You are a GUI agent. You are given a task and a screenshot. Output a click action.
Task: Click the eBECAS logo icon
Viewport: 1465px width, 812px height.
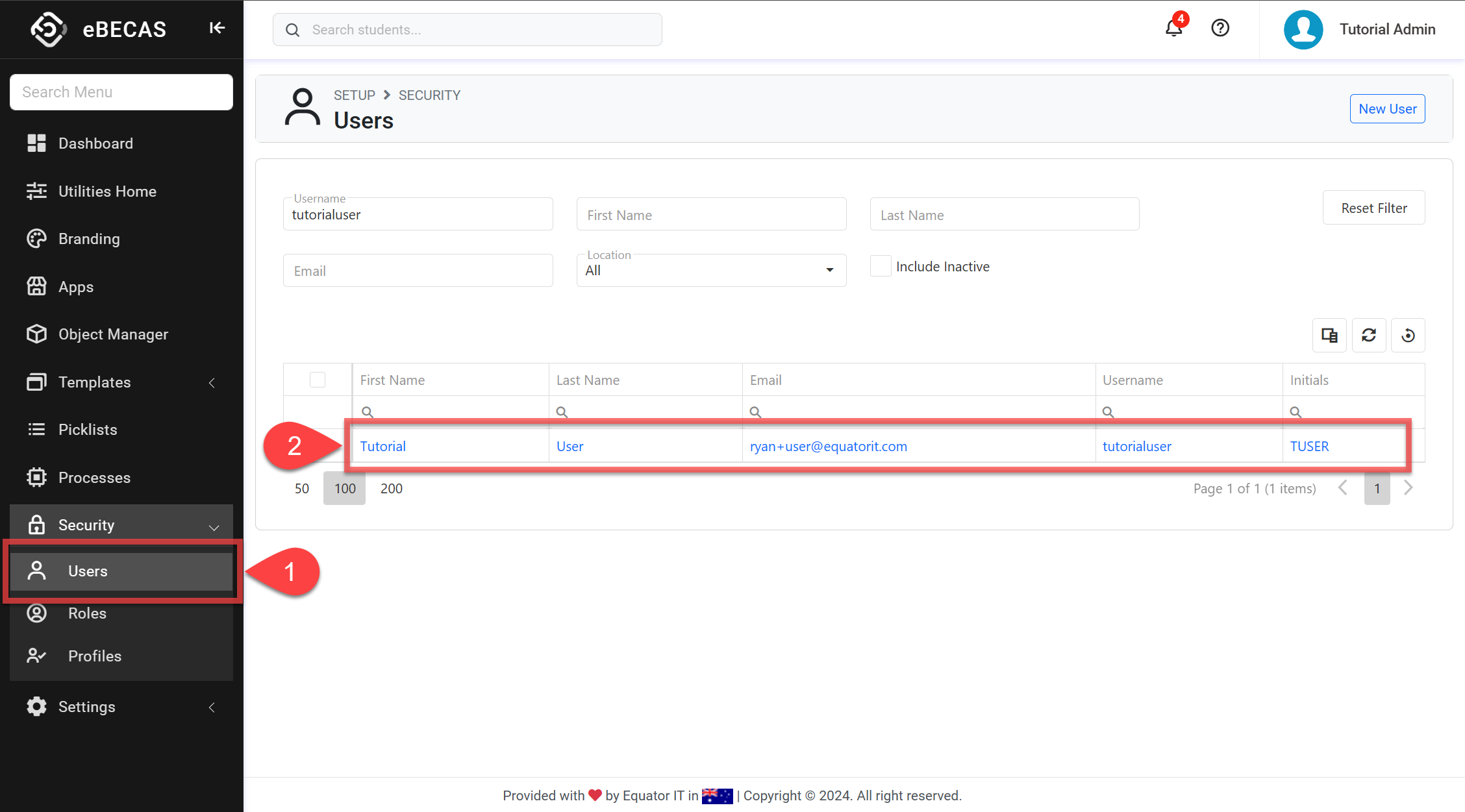(48, 29)
